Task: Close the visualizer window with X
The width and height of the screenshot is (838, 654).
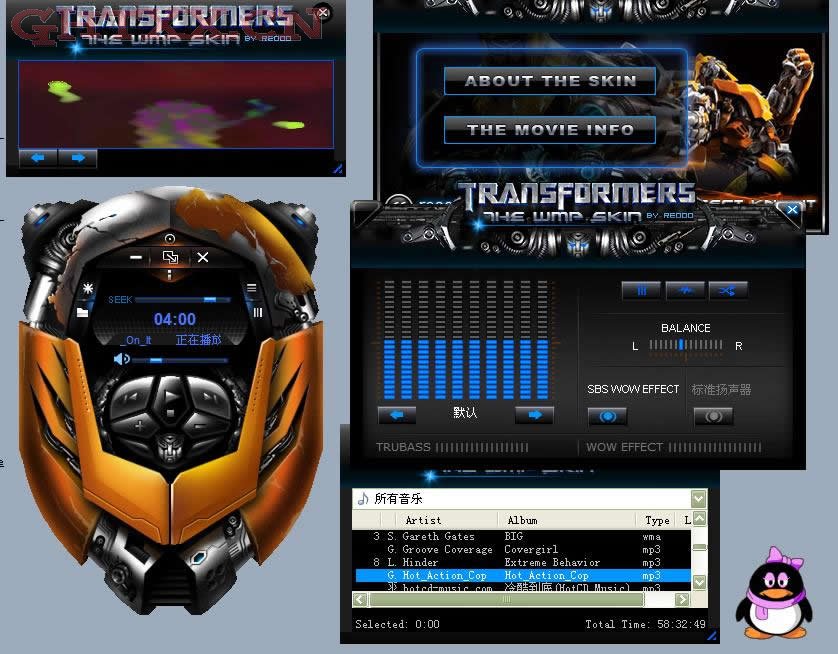Action: pyautogui.click(x=323, y=12)
